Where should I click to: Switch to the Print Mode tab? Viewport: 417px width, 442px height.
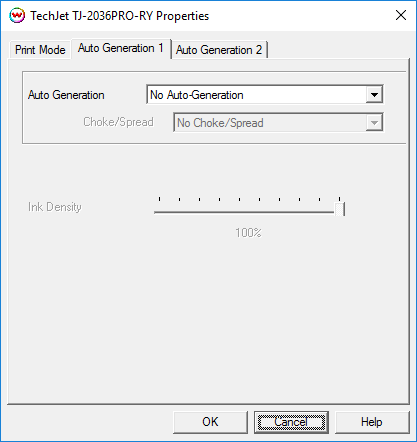(x=40, y=50)
